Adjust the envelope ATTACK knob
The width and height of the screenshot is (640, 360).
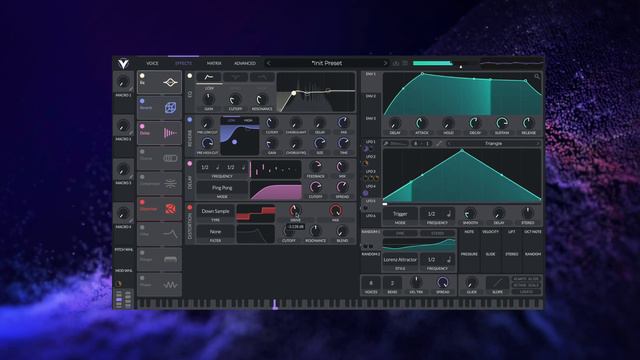click(x=421, y=123)
